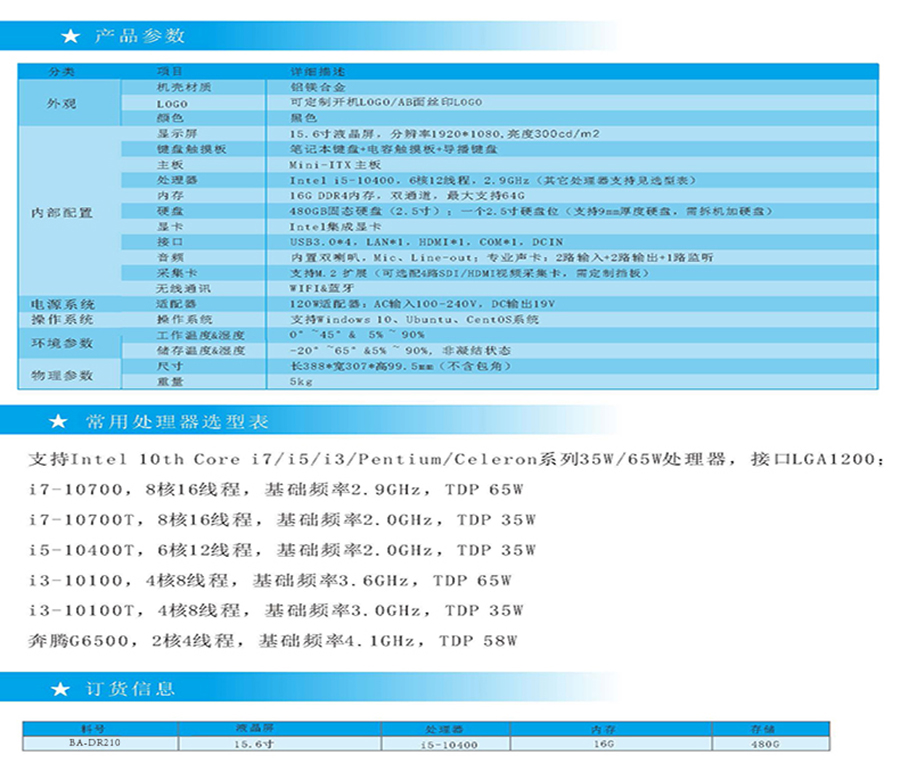Screen dimensions: 900x772
Task: Select the 物理参数 category cell
Action: (x=60, y=374)
